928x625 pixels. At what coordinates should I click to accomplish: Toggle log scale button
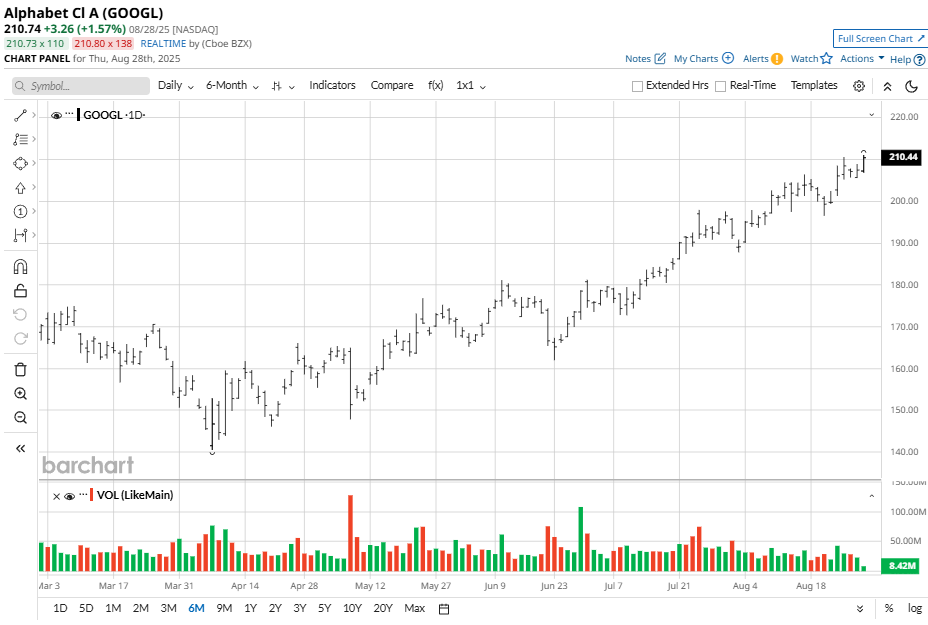(915, 608)
